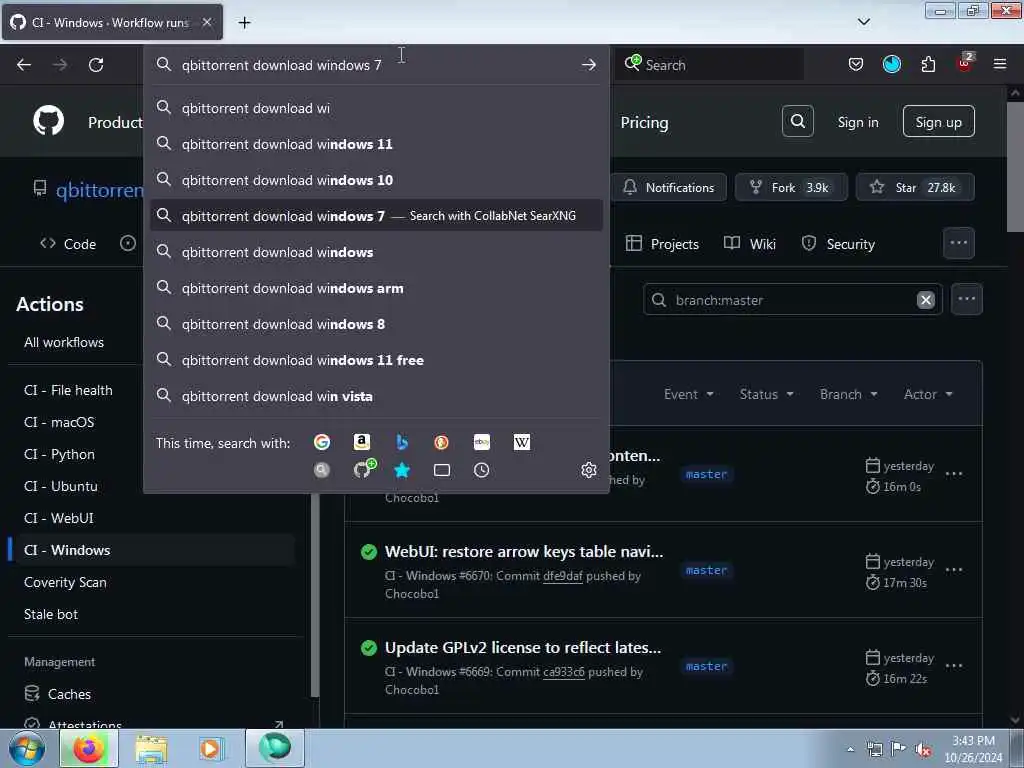Go back to the previous page
1024x768 pixels.
click(24, 65)
